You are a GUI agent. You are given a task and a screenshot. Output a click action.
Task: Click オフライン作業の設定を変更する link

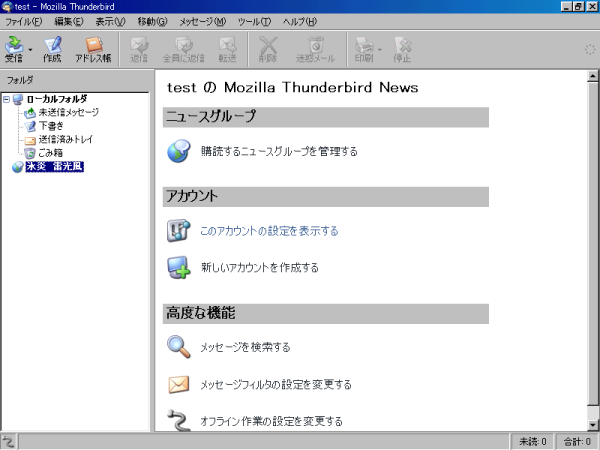(271, 421)
